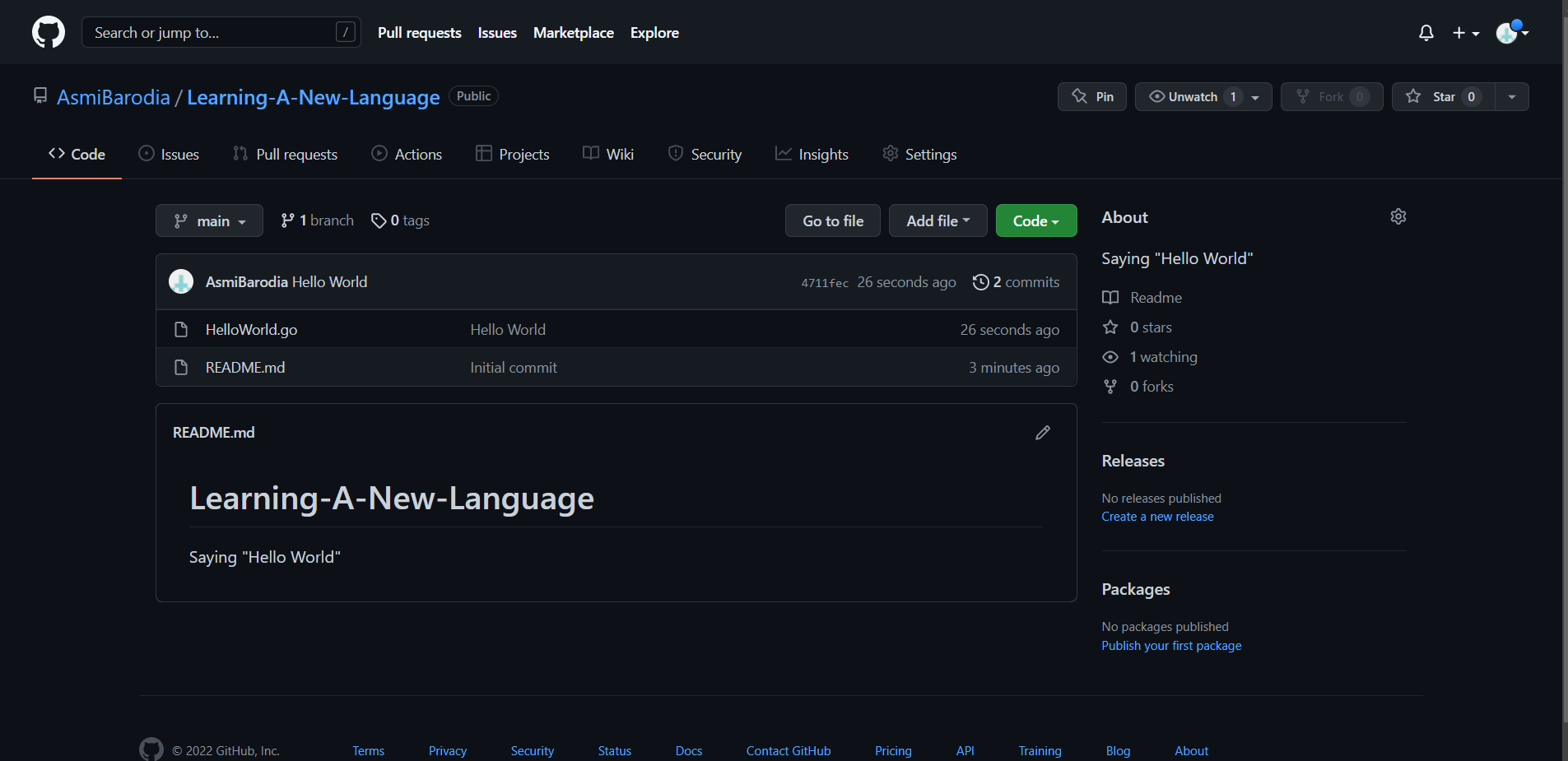This screenshot has height=761, width=1568.
Task: Switch to the Code tab
Action: tap(77, 155)
